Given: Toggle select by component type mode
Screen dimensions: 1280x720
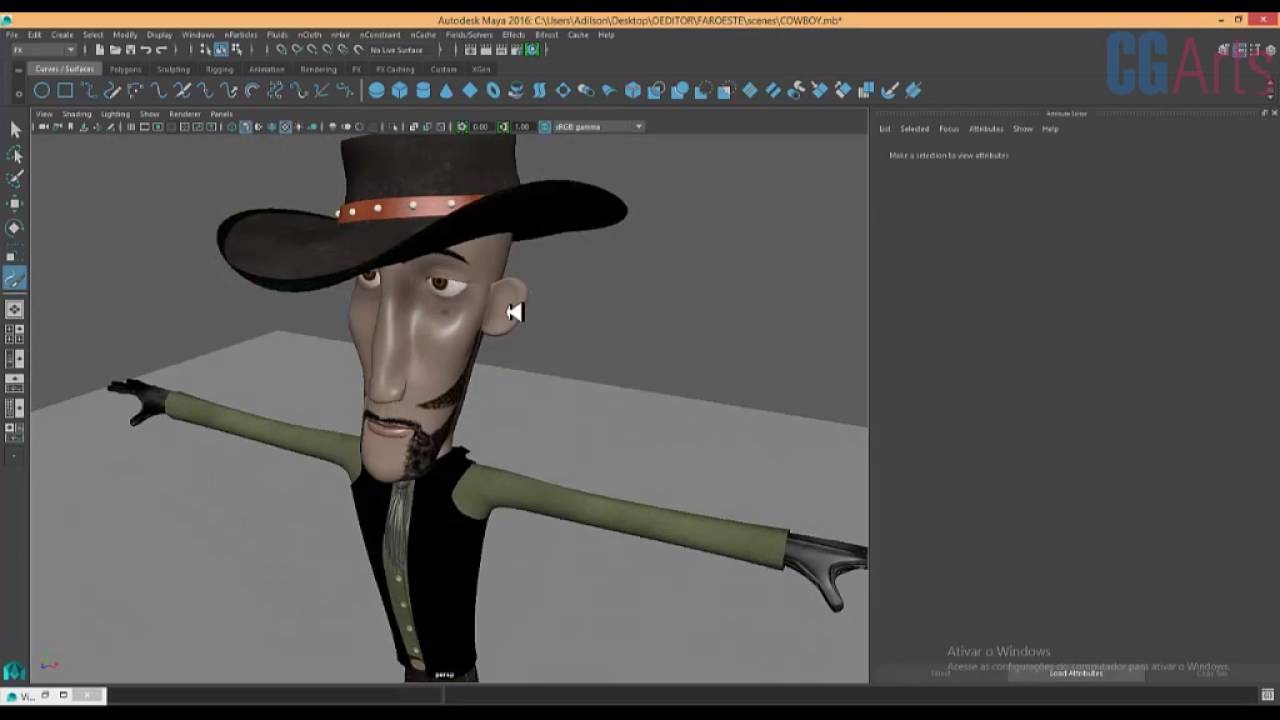Looking at the screenshot, I should (x=237, y=50).
